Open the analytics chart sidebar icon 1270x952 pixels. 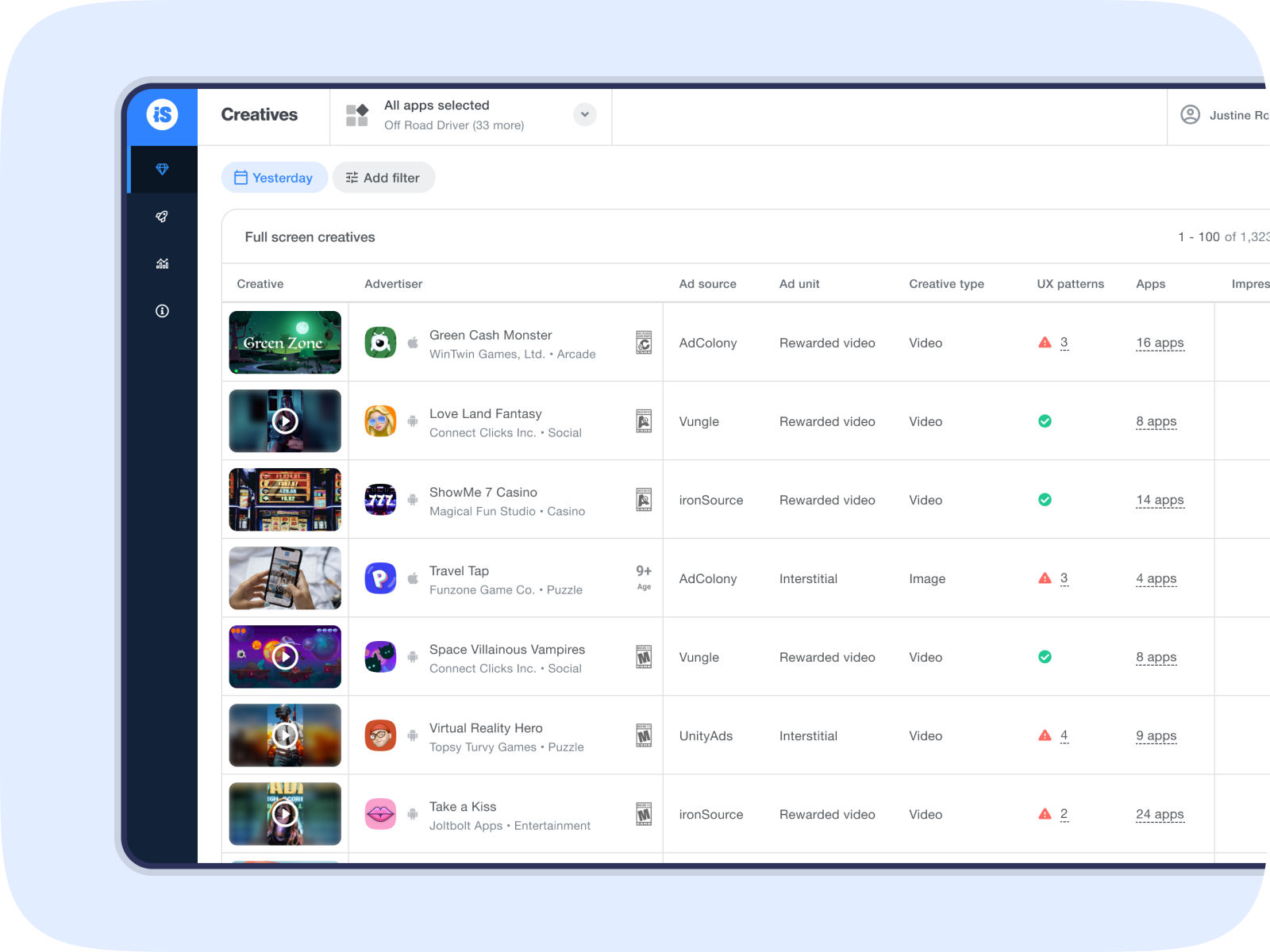tap(162, 263)
